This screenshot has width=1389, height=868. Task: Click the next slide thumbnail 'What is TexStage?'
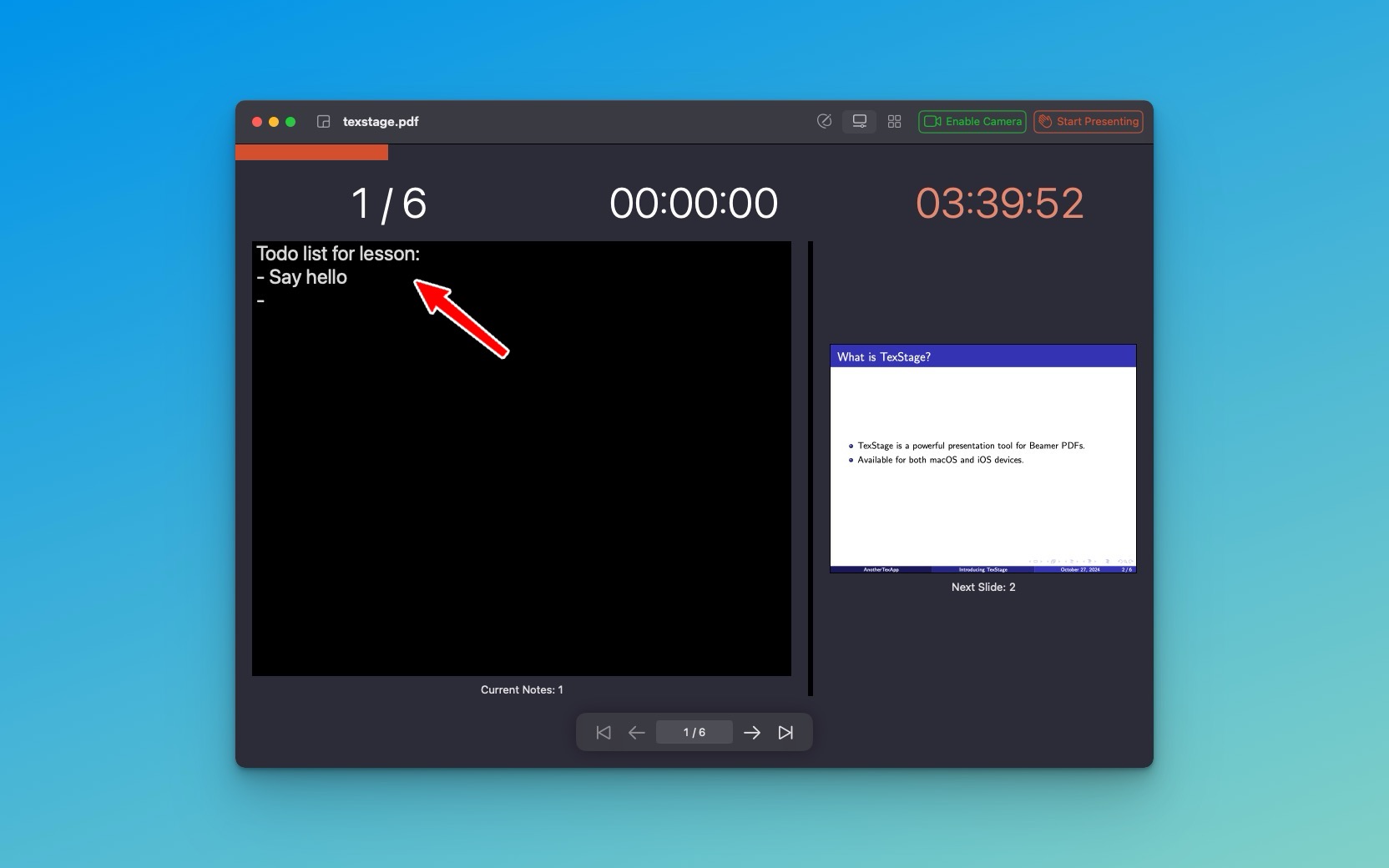983,458
